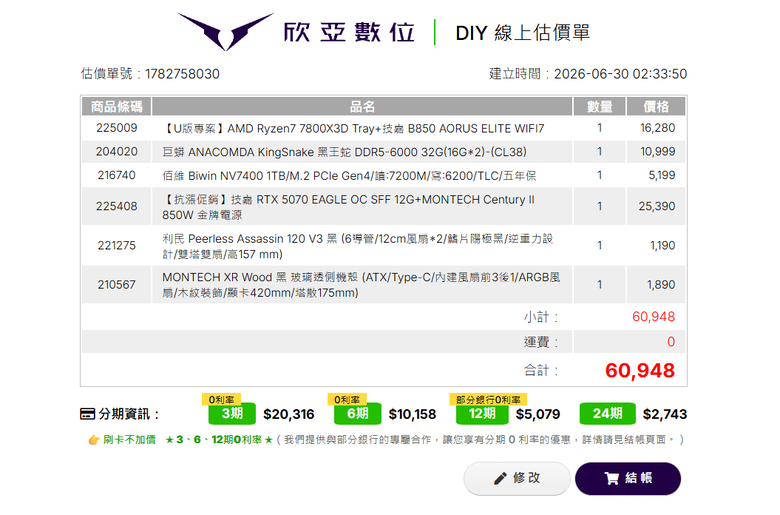The height and width of the screenshot is (515, 780).
Task: Select the 3期 installment badge
Action: (x=232, y=413)
